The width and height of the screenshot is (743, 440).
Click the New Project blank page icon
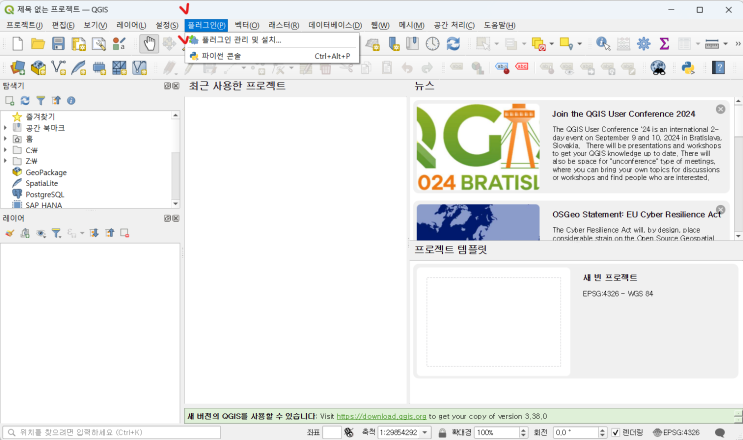pos(18,44)
